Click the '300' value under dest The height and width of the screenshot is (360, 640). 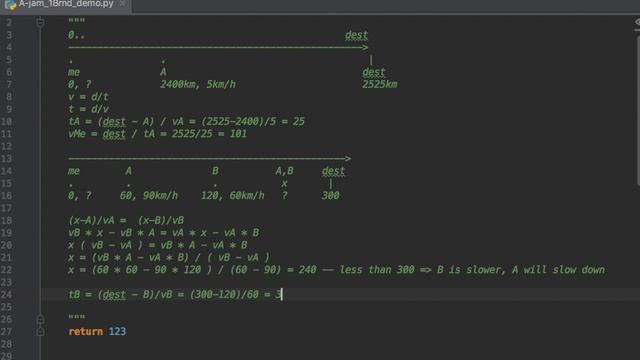(330, 196)
